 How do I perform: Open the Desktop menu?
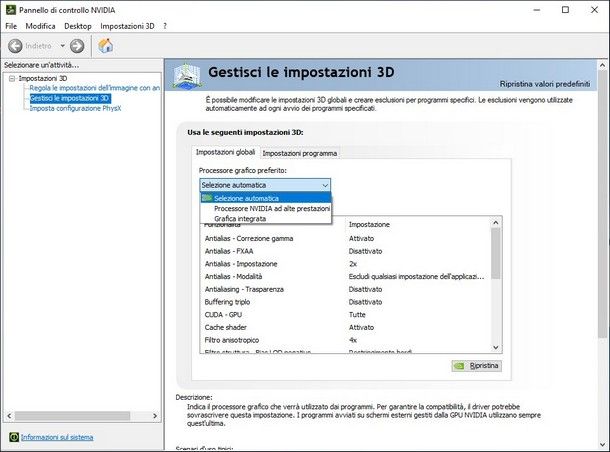coord(78,26)
